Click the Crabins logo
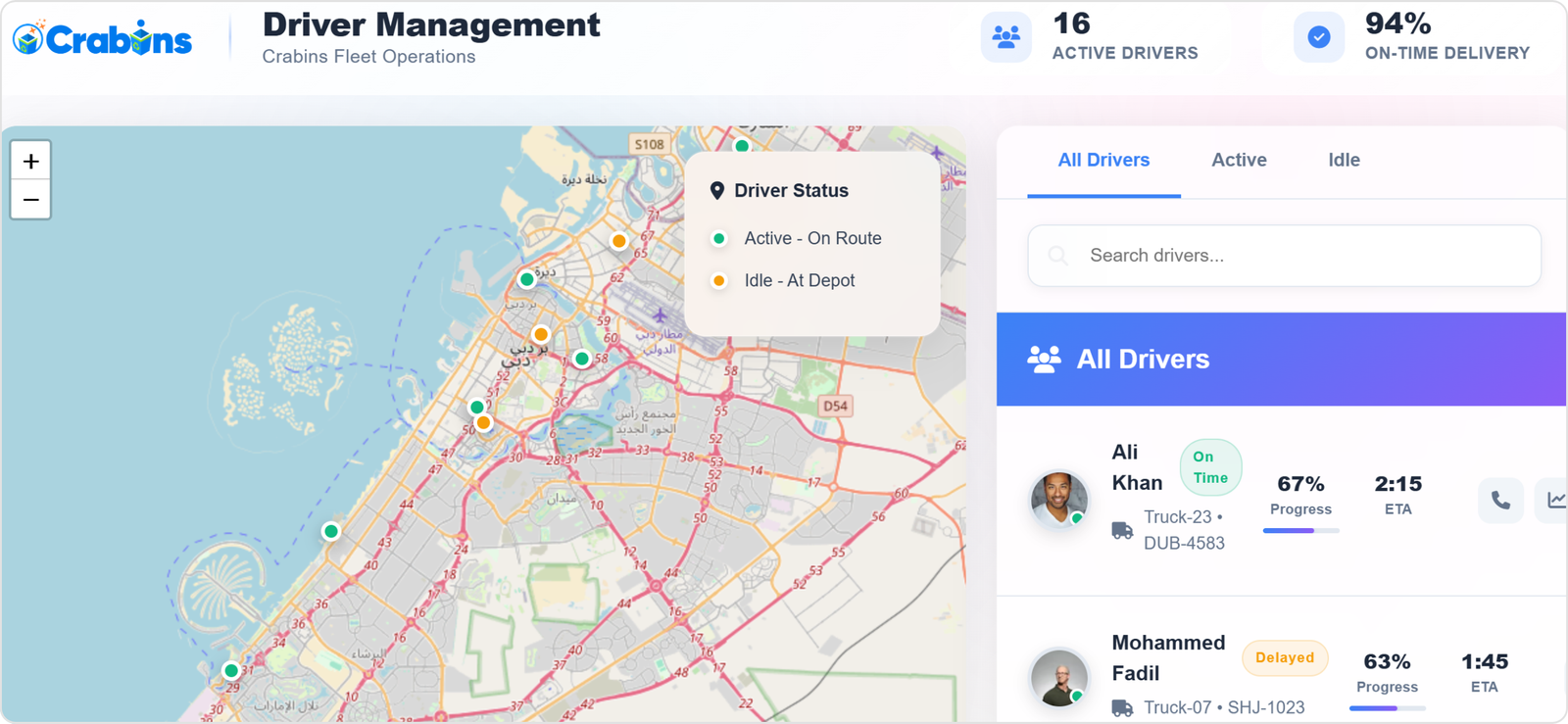Viewport: 1568px width, 724px height. (102, 39)
